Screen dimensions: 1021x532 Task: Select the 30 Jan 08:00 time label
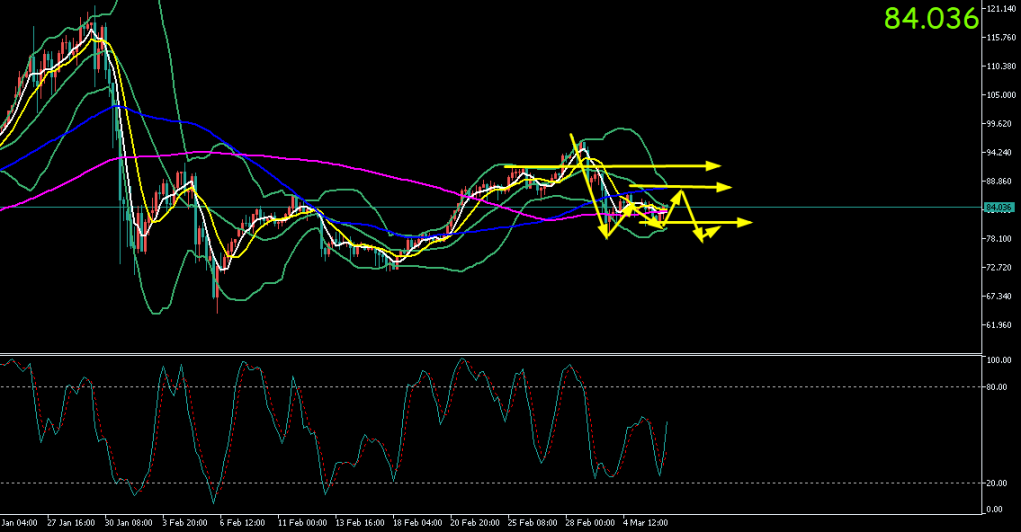(127, 522)
